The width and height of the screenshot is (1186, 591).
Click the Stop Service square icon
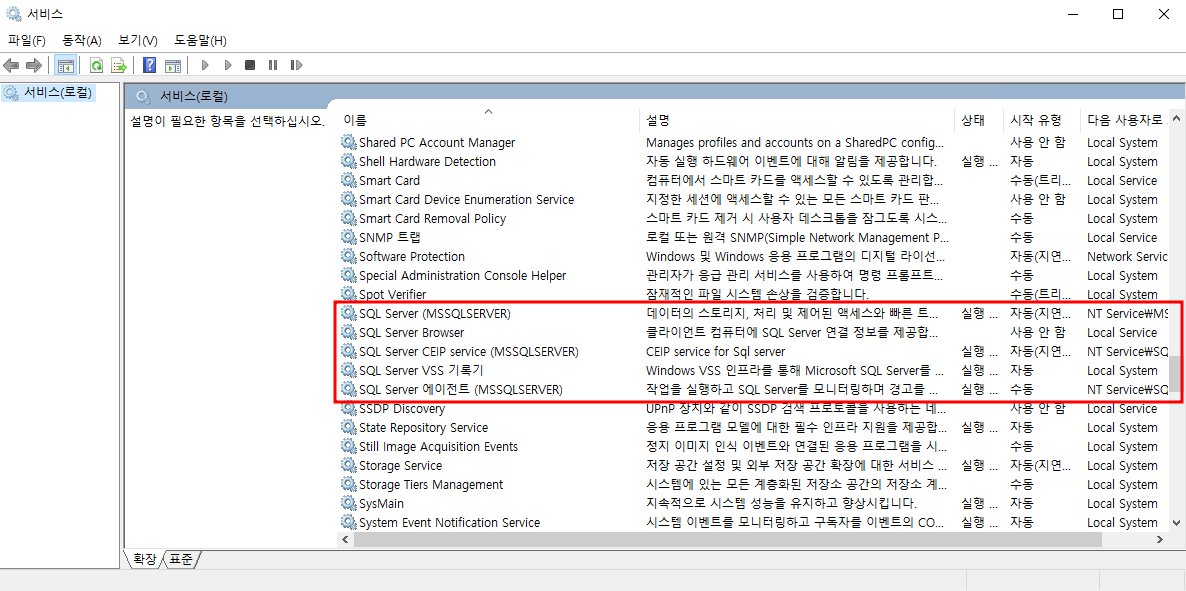(x=250, y=65)
